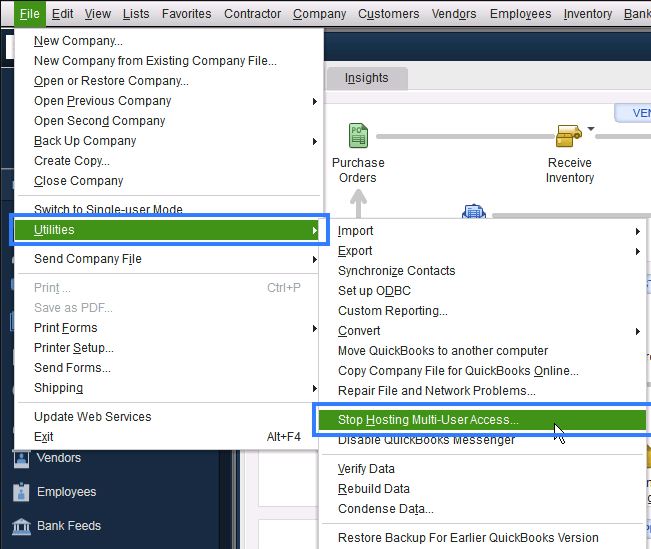Open Employees in left sidebar
This screenshot has width=651, height=549.
pos(66,492)
